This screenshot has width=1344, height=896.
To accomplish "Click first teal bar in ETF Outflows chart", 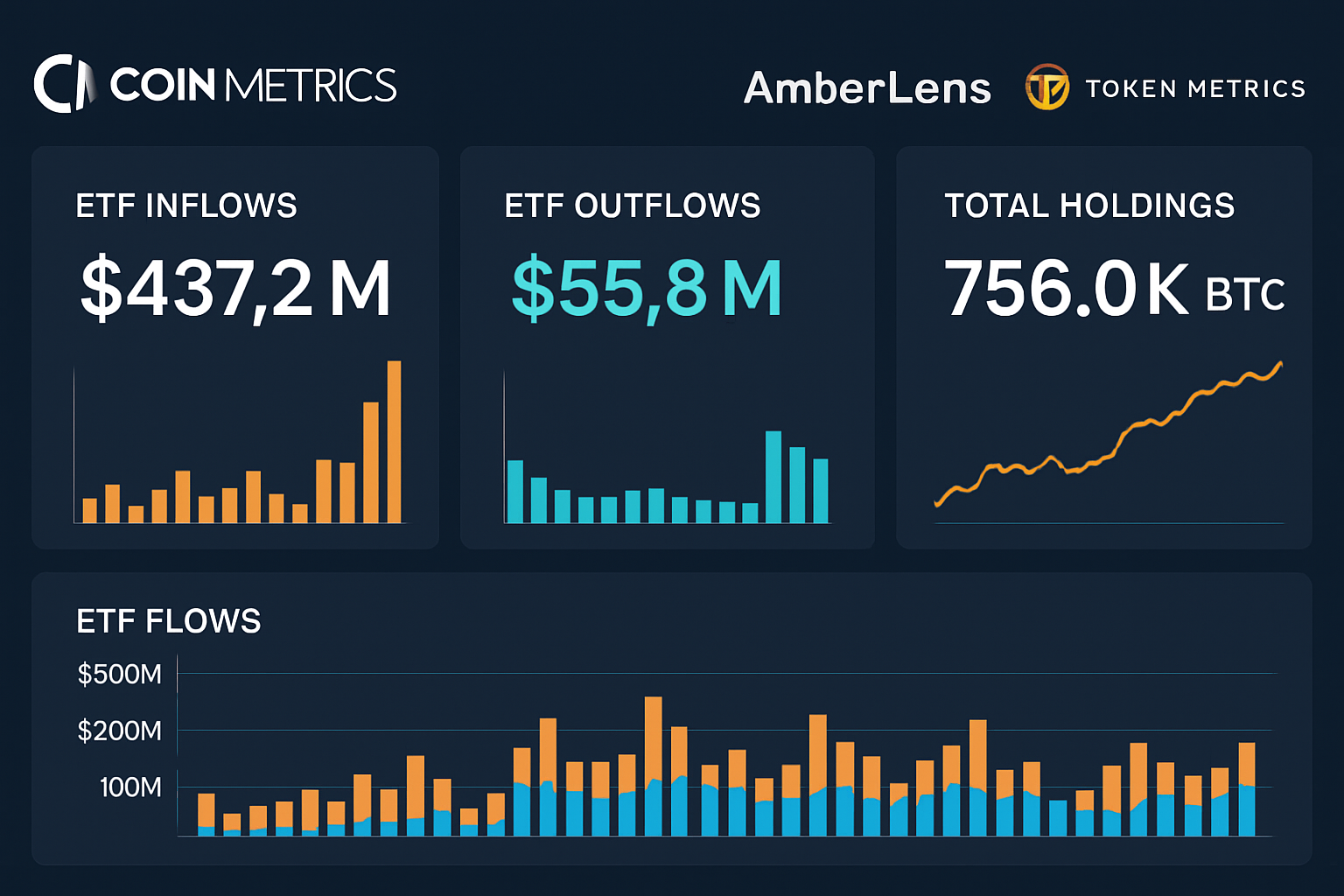I will coord(515,491).
